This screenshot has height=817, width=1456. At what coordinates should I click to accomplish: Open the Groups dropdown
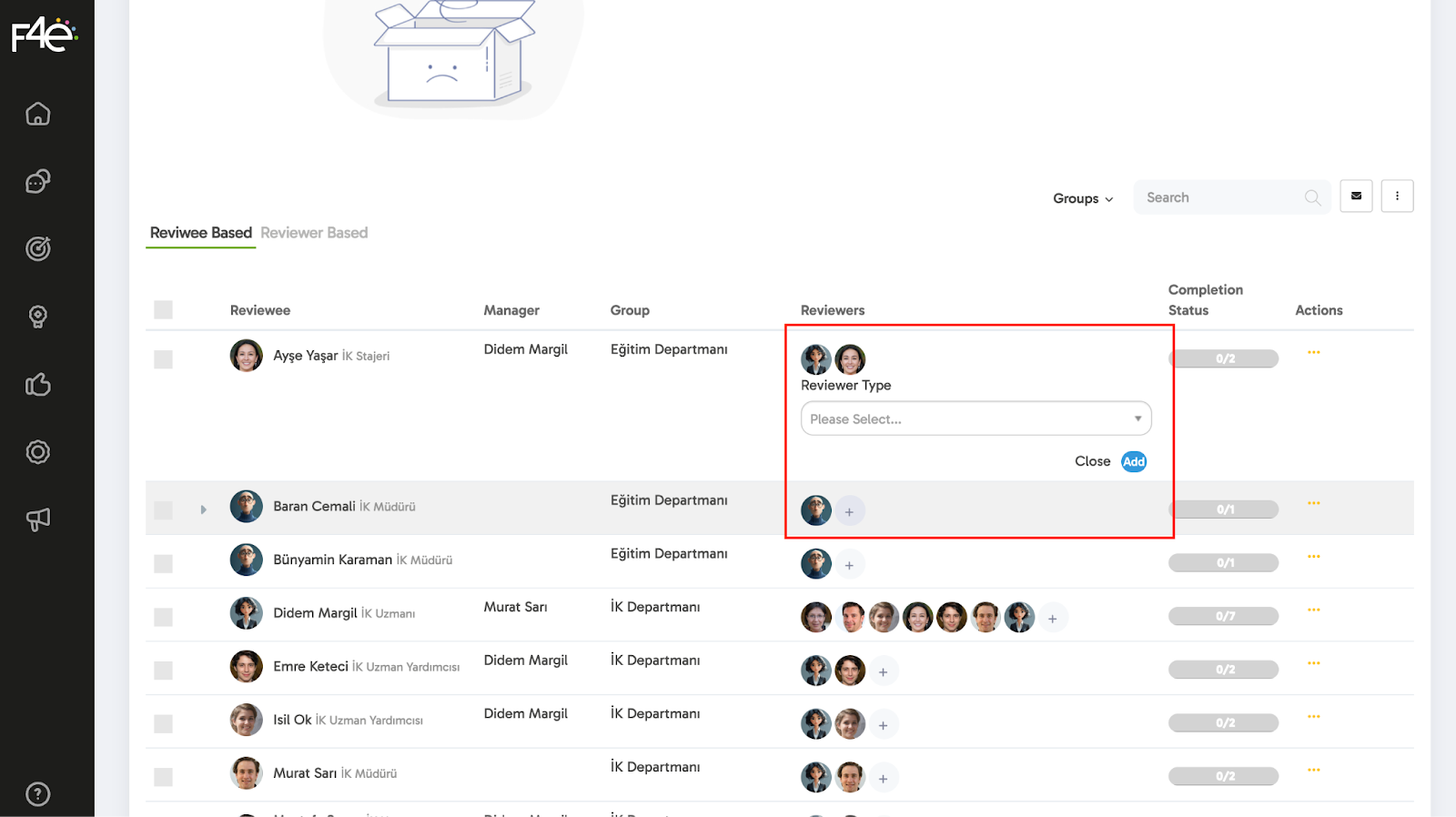pyautogui.click(x=1083, y=198)
